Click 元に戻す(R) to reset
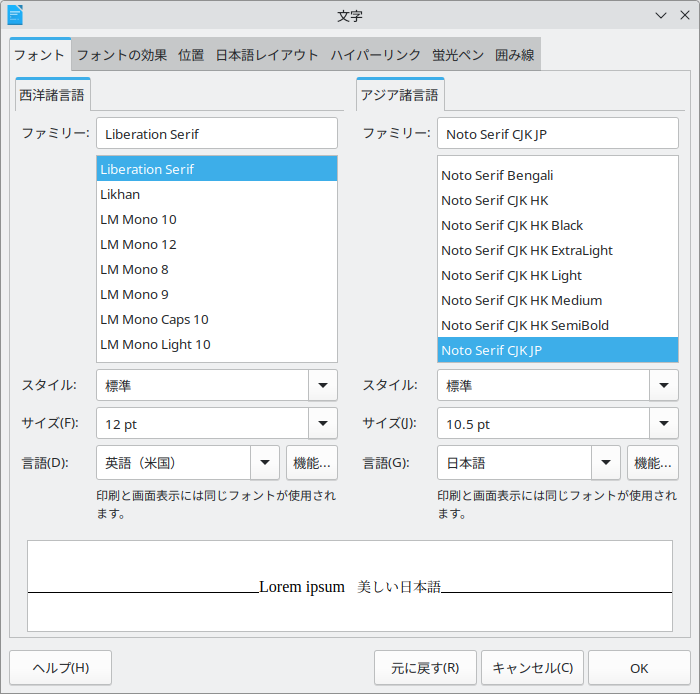Viewport: 700px width, 694px height. tap(425, 668)
